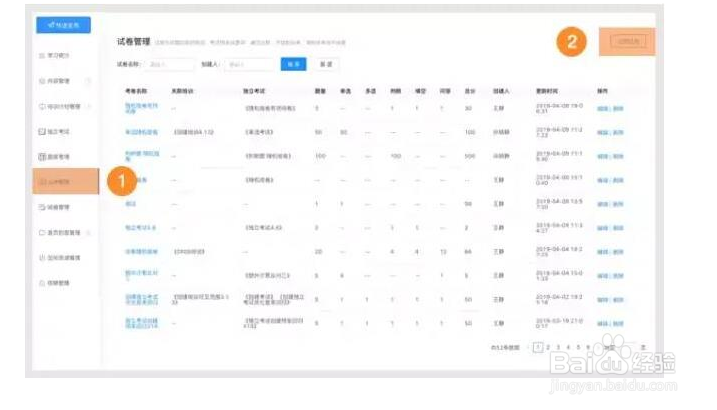Focus the 试卷名称 search input
This screenshot has height=410, width=717.
tap(170, 64)
